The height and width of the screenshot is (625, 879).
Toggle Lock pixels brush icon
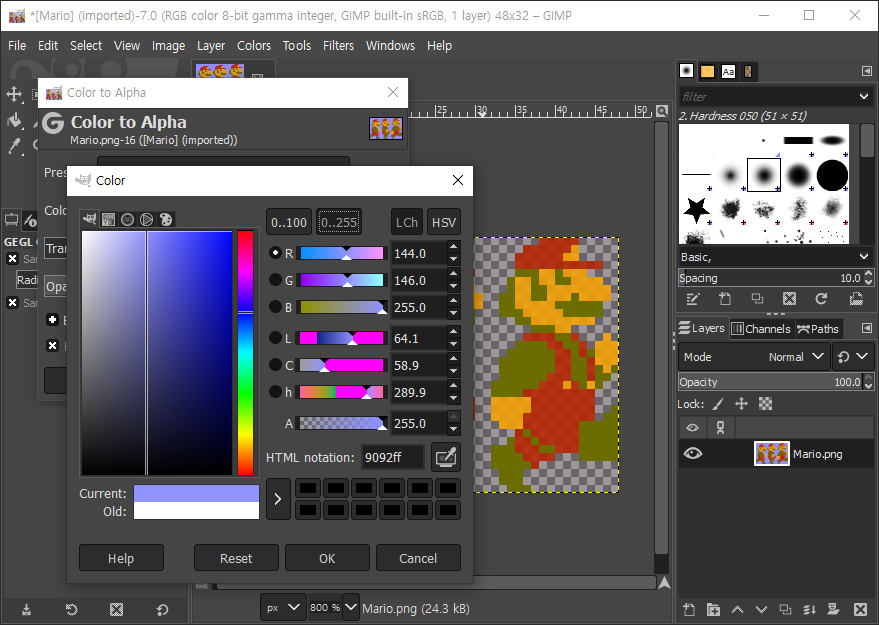(718, 404)
